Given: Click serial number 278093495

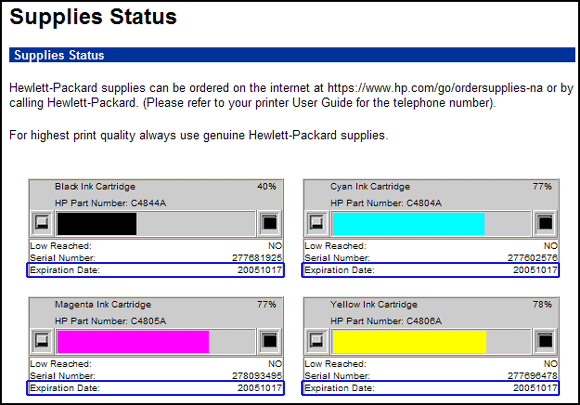Looking at the screenshot, I should pyautogui.click(x=257, y=376).
